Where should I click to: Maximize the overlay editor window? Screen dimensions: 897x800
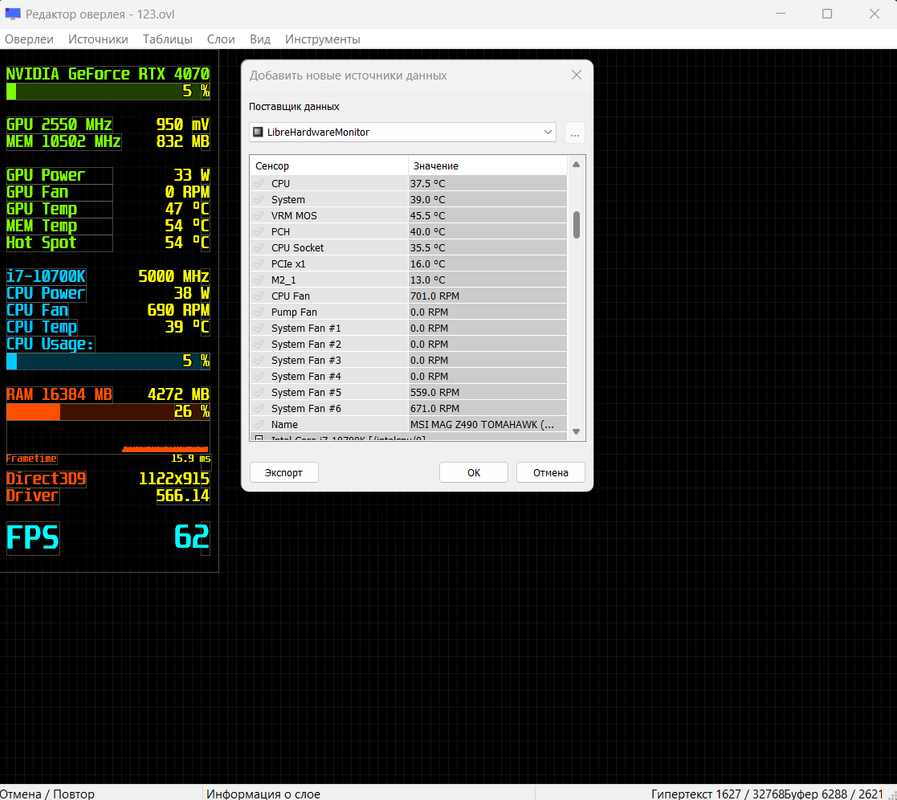coord(827,14)
